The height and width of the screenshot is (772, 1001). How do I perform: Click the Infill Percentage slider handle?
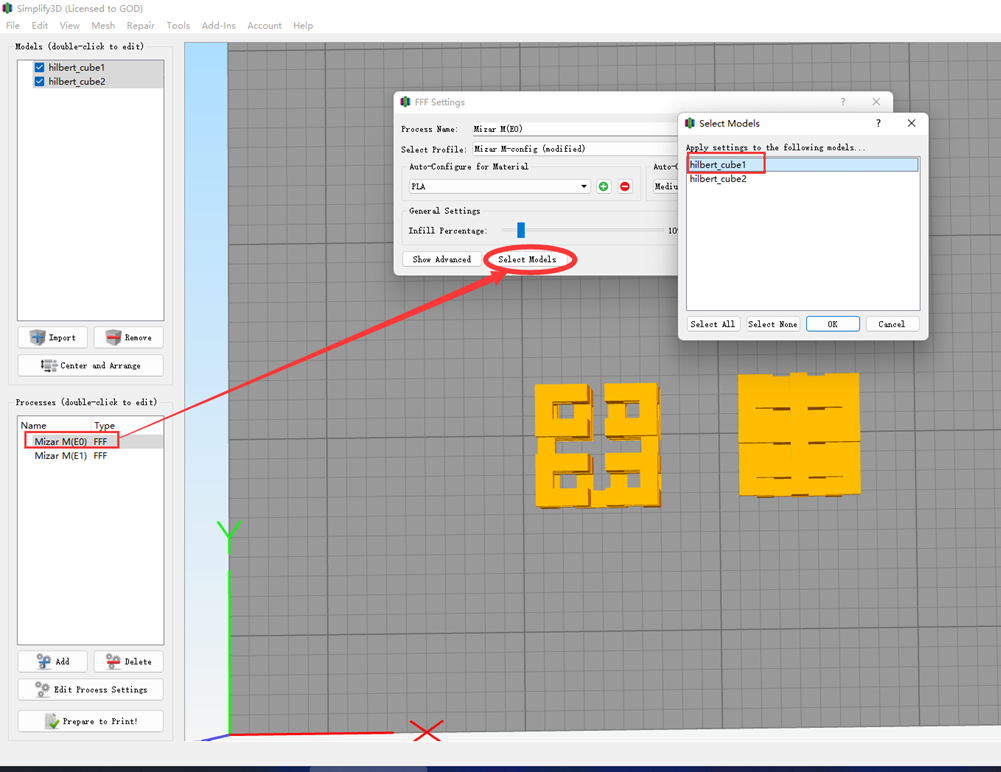coord(521,230)
